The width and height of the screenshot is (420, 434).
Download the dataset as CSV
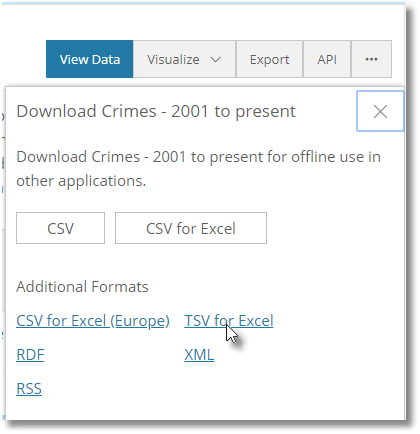(60, 228)
